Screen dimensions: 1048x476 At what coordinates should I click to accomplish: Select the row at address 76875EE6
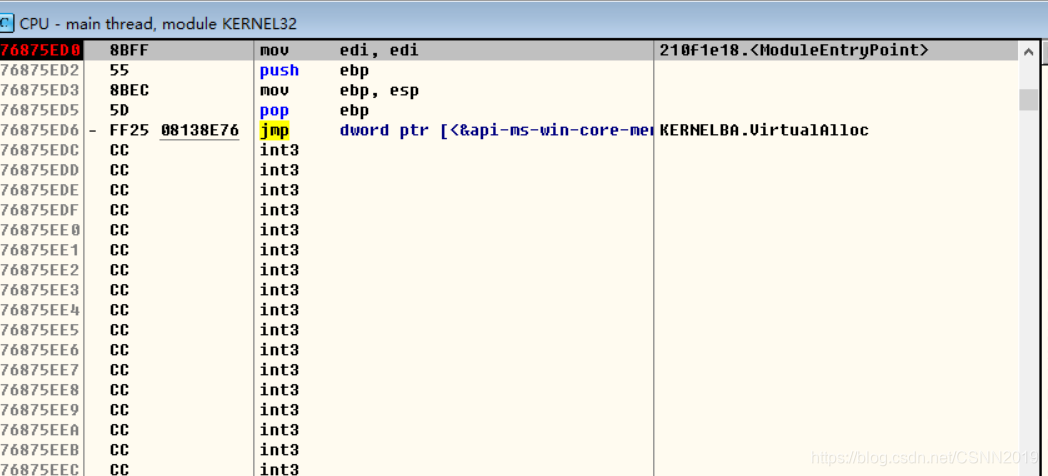[509, 350]
